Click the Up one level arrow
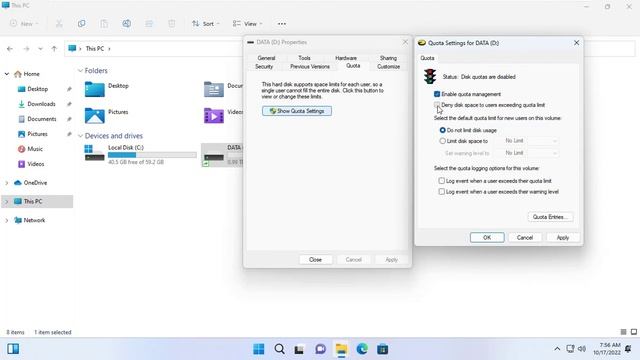This screenshot has width=640, height=360. [54, 49]
